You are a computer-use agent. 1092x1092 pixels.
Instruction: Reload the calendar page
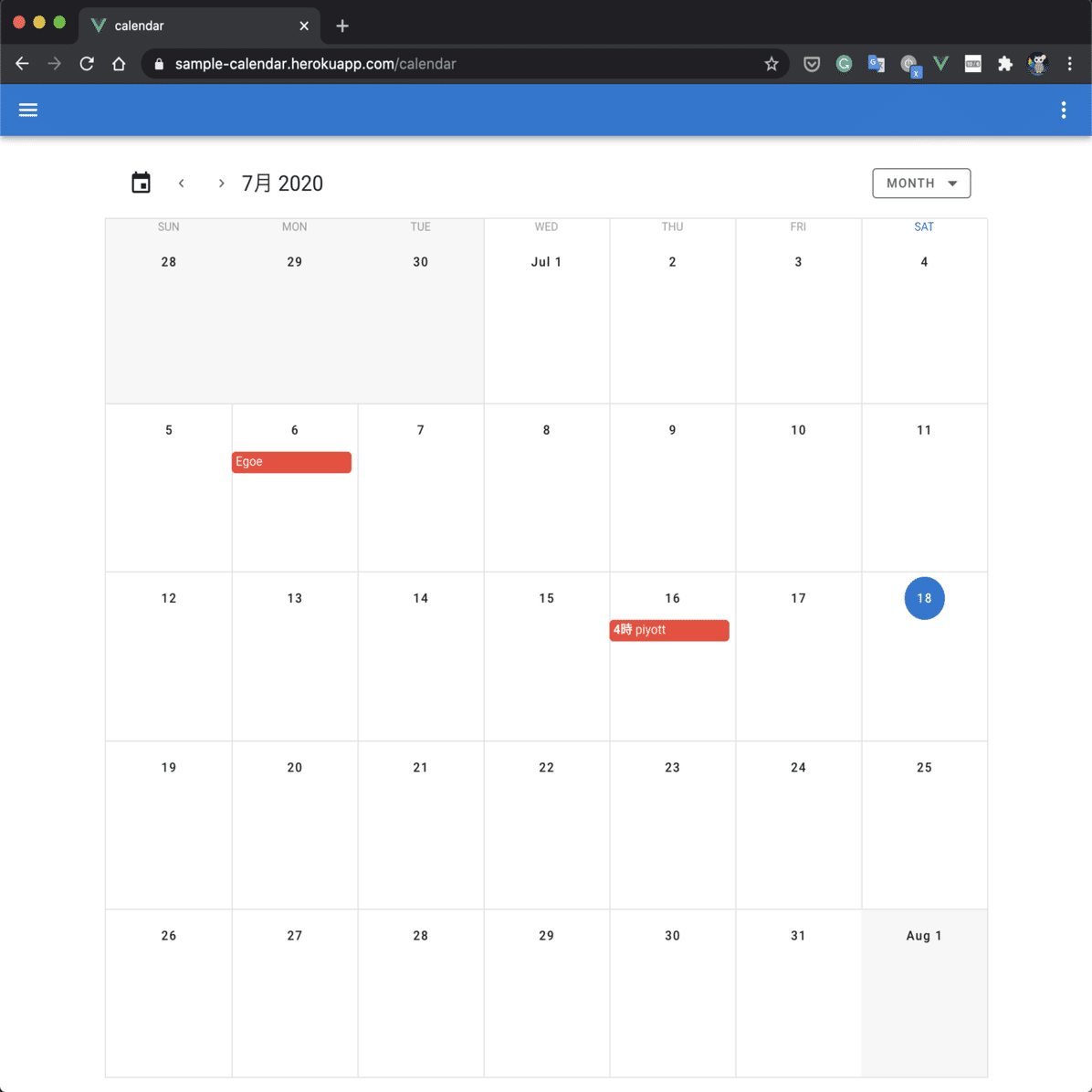click(87, 64)
